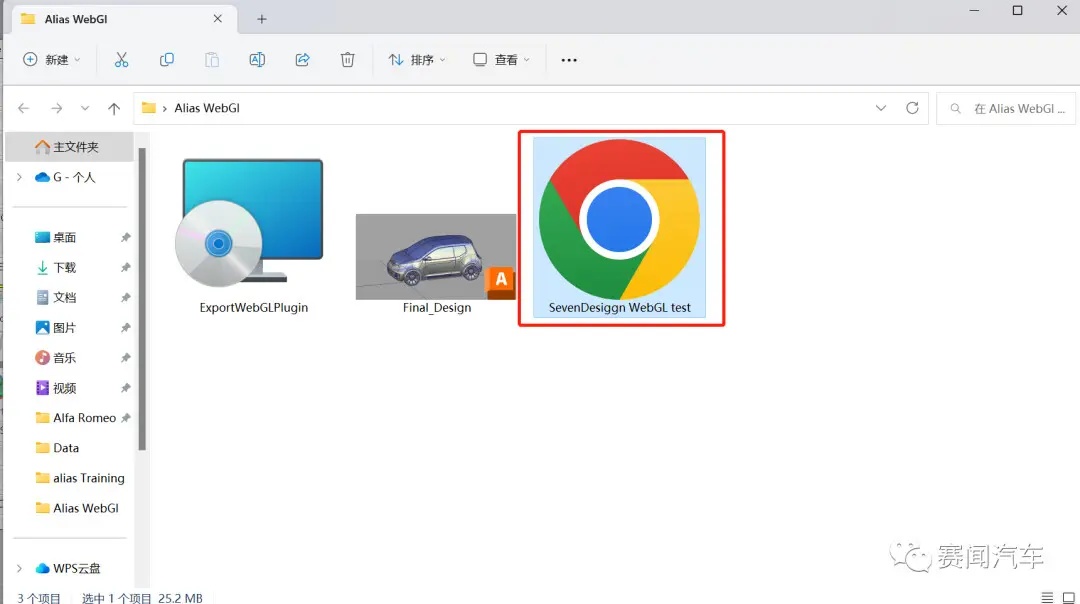Refresh the Alias WebGl folder
This screenshot has width=1080, height=604.
click(913, 108)
